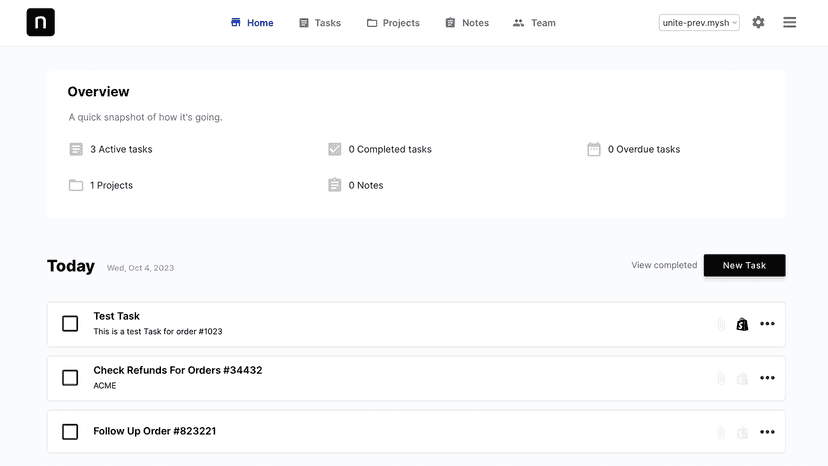Click the Notes clipboard icon in Overview
This screenshot has height=466, width=828.
(335, 185)
